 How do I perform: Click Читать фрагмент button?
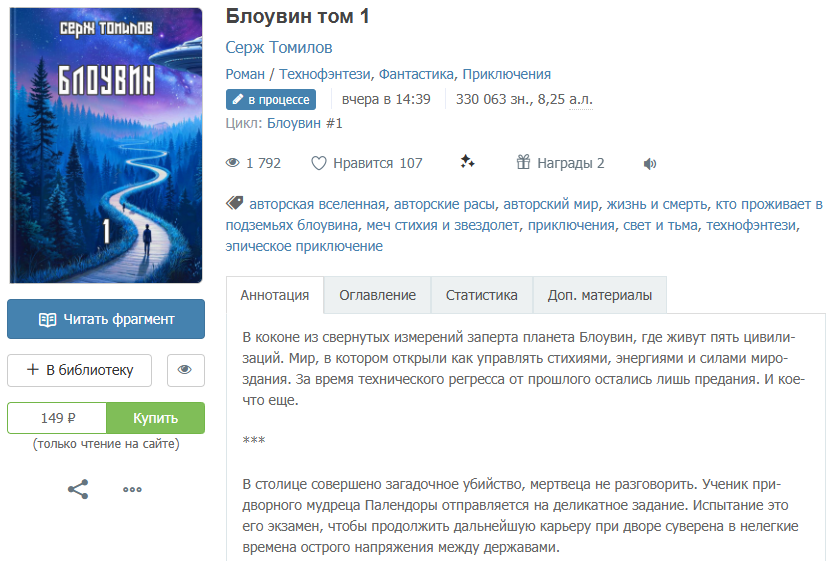coord(106,319)
